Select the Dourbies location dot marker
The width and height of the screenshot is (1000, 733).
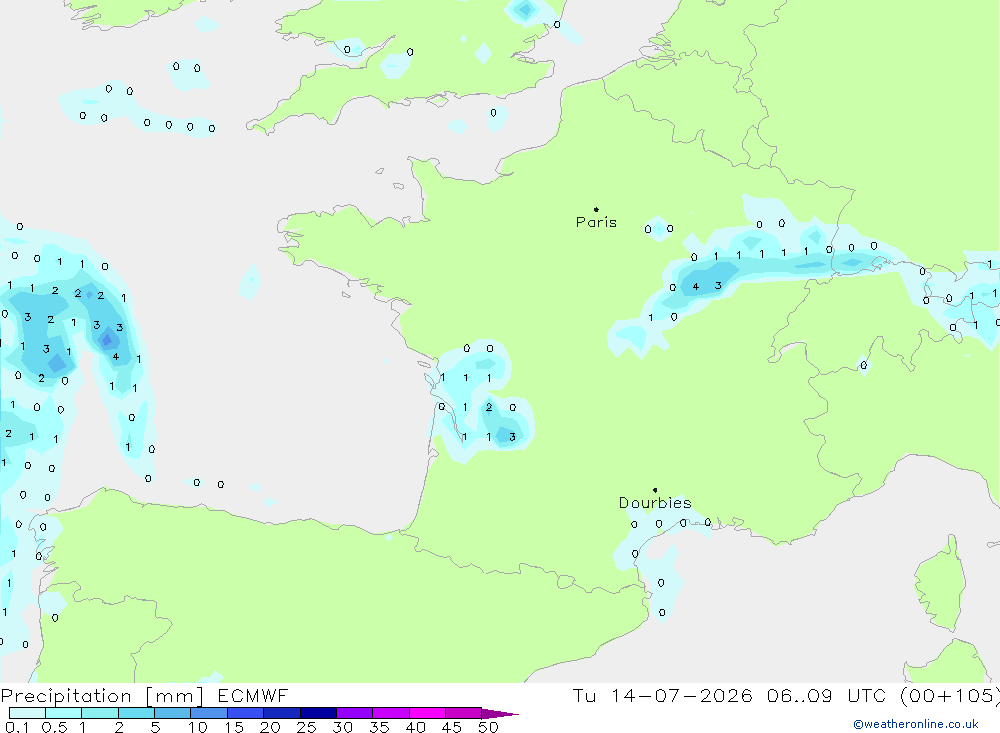(x=655, y=490)
